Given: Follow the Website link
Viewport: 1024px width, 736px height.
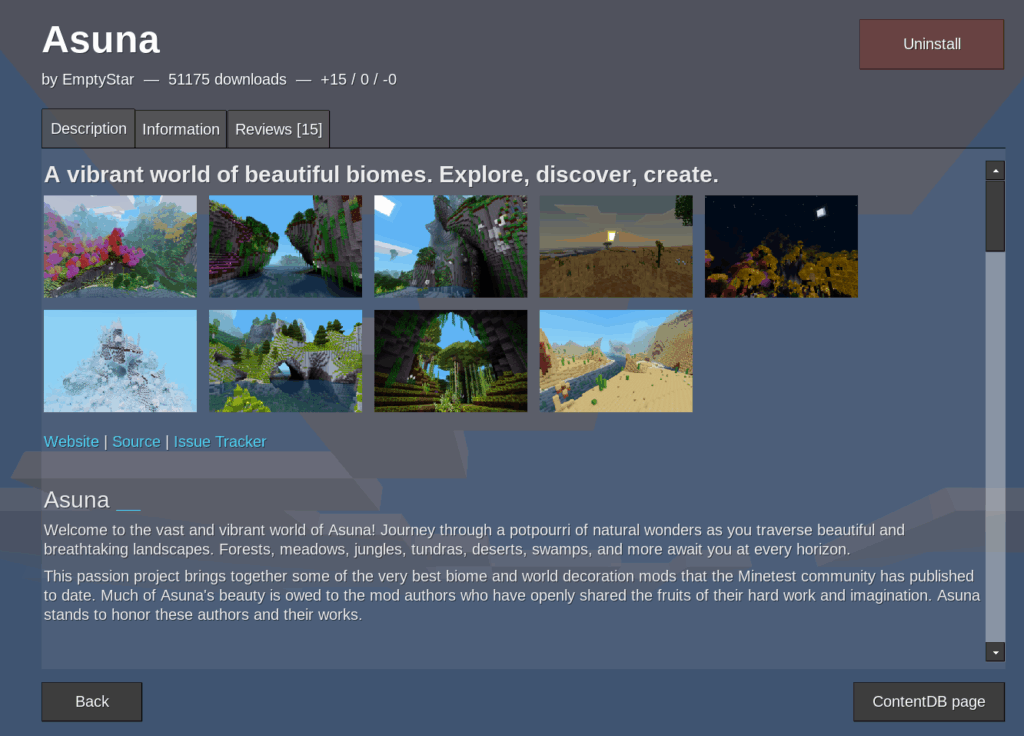Looking at the screenshot, I should coord(71,442).
